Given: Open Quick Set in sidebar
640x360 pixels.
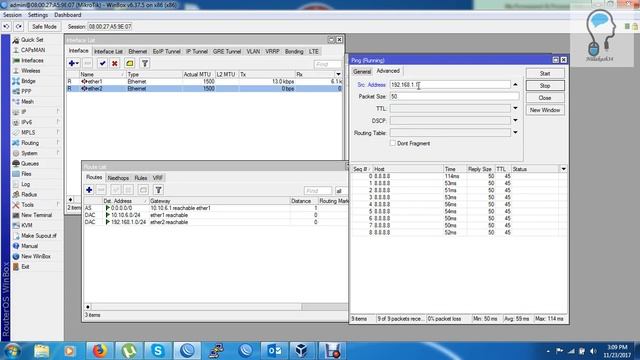Looking at the screenshot, I should click(x=32, y=40).
